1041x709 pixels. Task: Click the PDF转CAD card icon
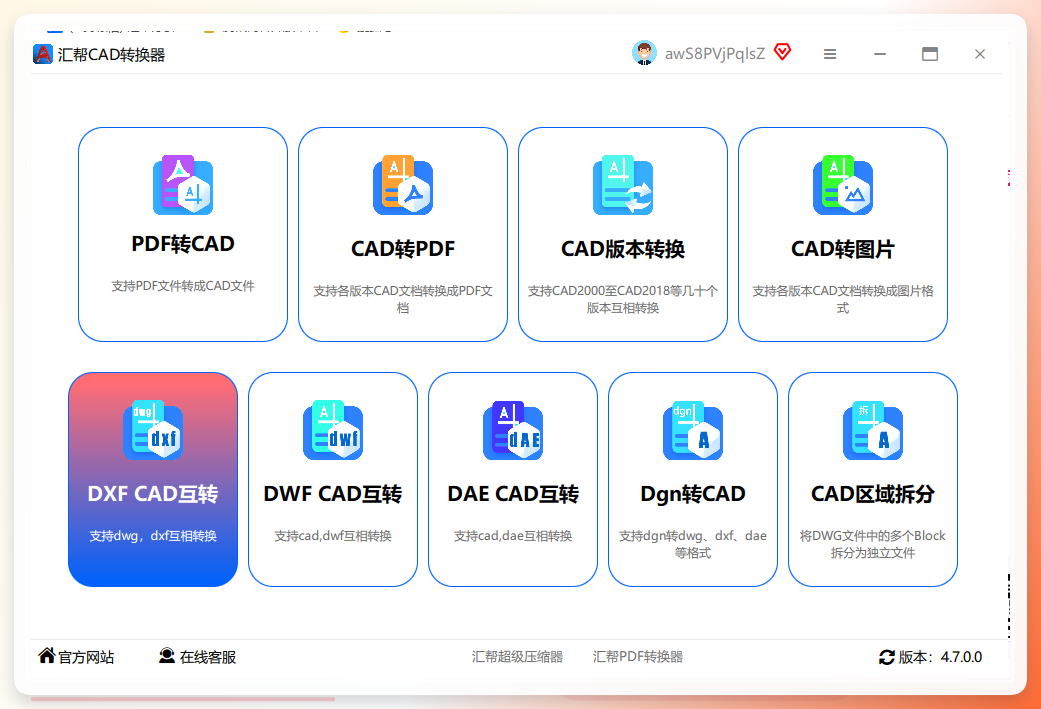(183, 185)
